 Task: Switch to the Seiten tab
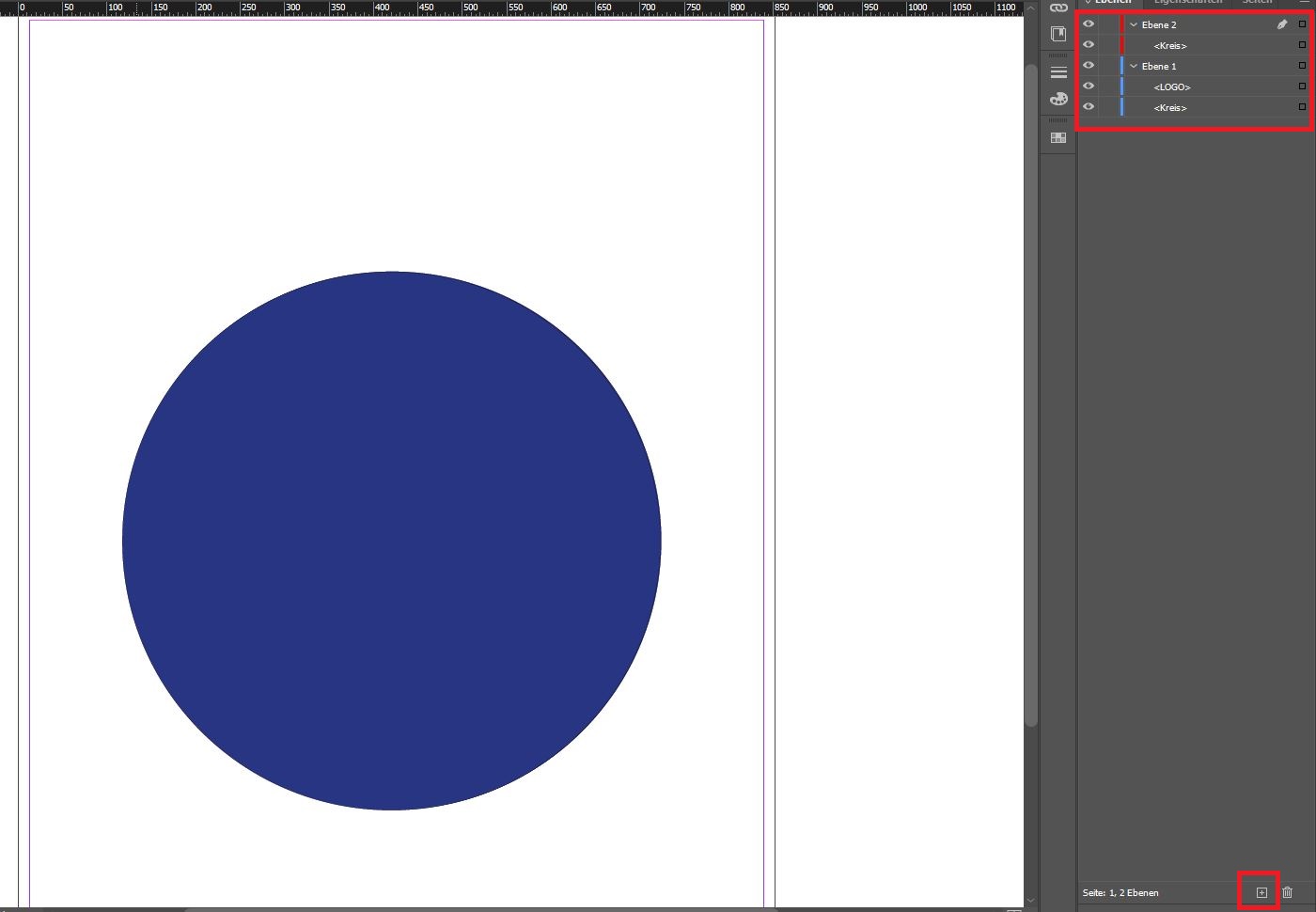coord(1257,3)
